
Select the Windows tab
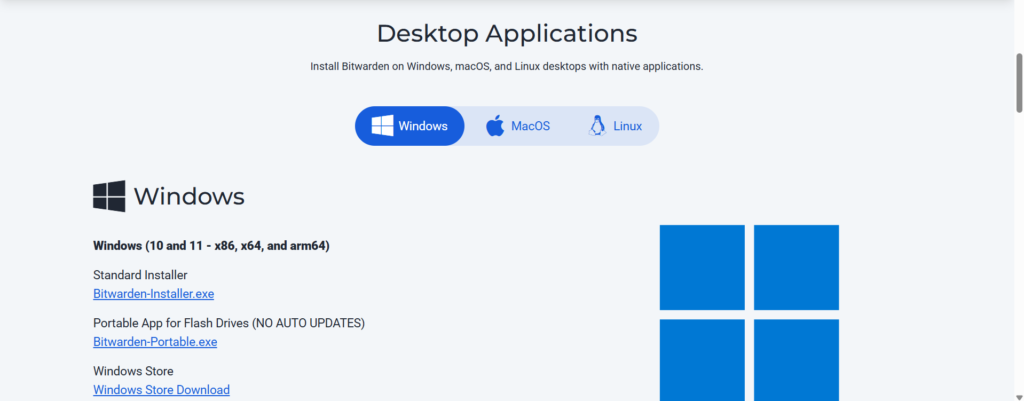409,126
